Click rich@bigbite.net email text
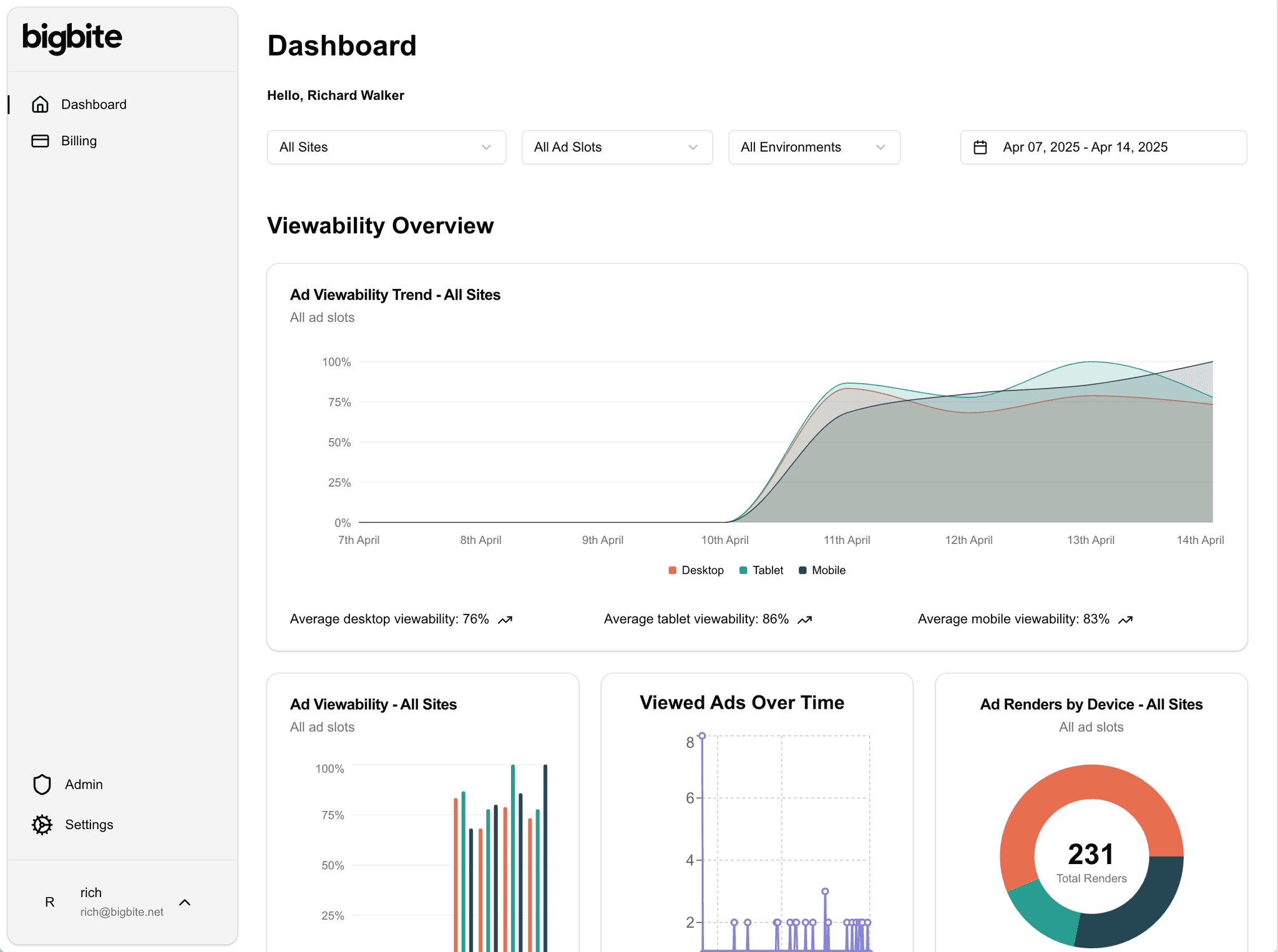Screen dimensions: 1278x952 pos(122,912)
